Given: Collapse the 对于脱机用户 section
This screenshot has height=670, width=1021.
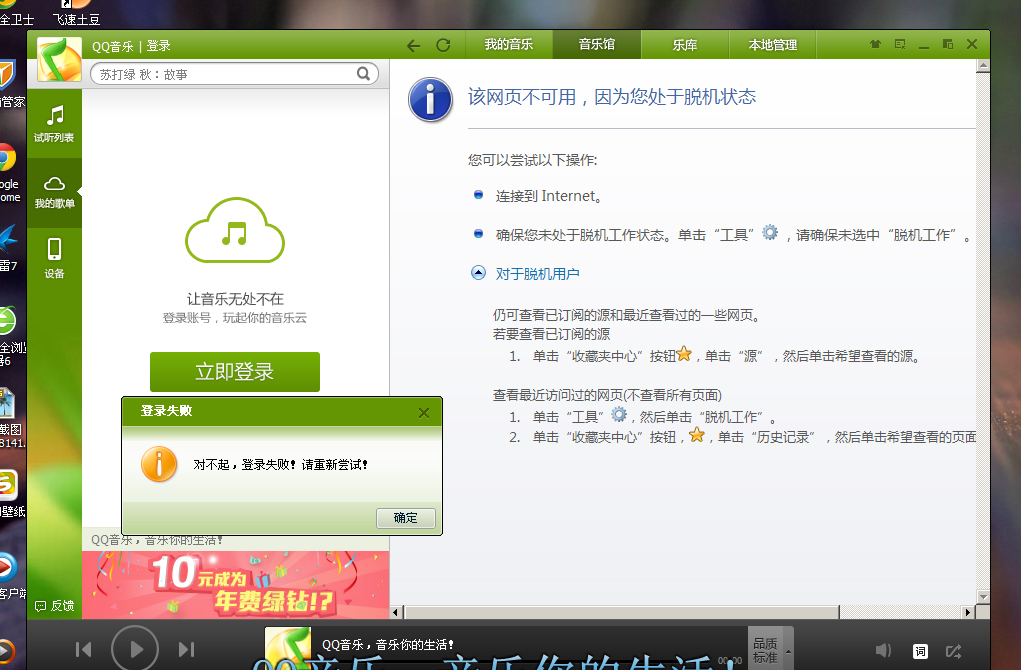Looking at the screenshot, I should click(x=479, y=273).
